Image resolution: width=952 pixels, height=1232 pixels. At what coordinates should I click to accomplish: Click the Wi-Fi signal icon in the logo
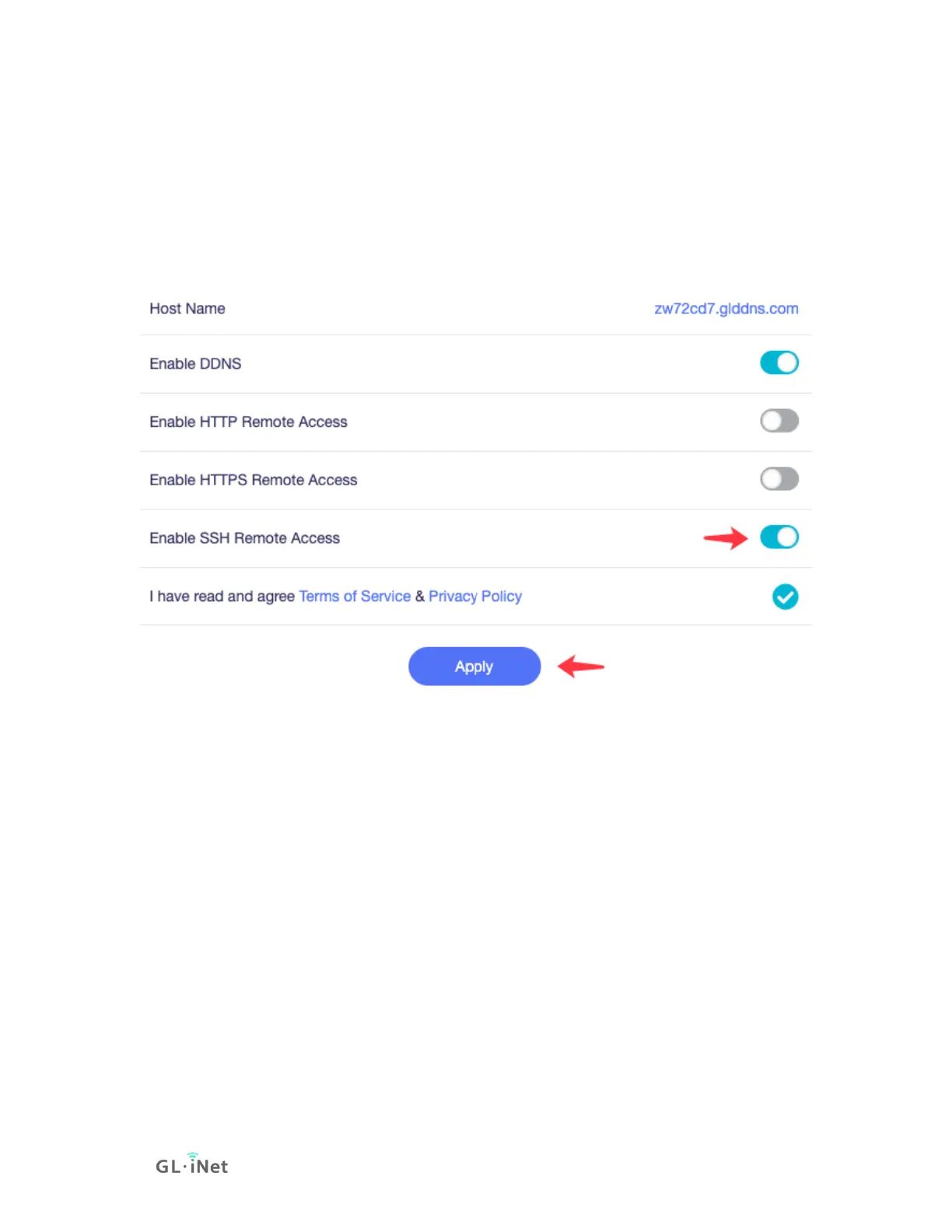193,1156
